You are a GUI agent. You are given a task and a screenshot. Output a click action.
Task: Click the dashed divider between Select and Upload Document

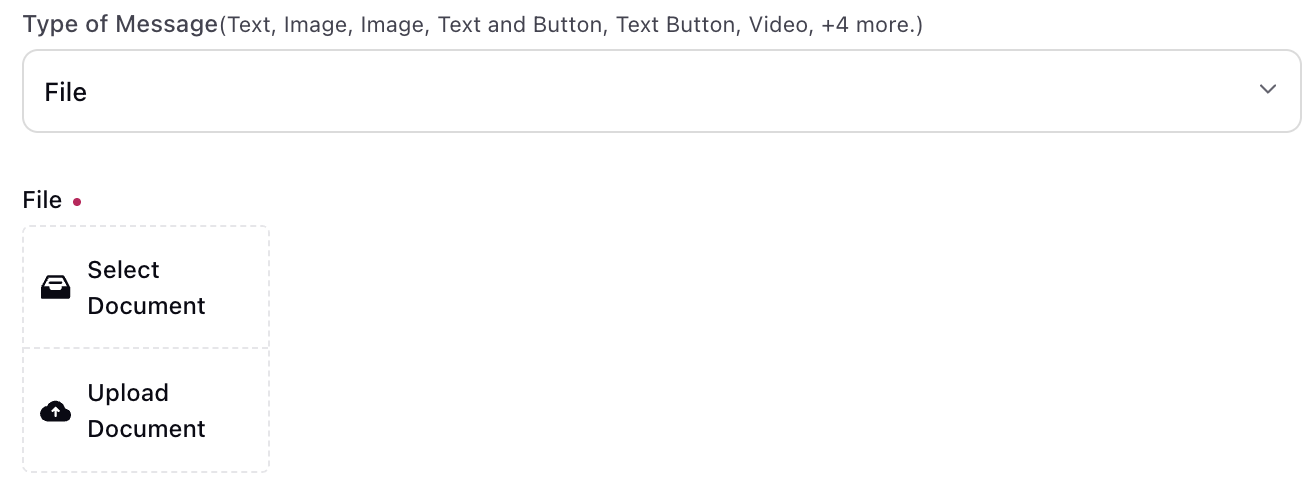click(x=146, y=349)
